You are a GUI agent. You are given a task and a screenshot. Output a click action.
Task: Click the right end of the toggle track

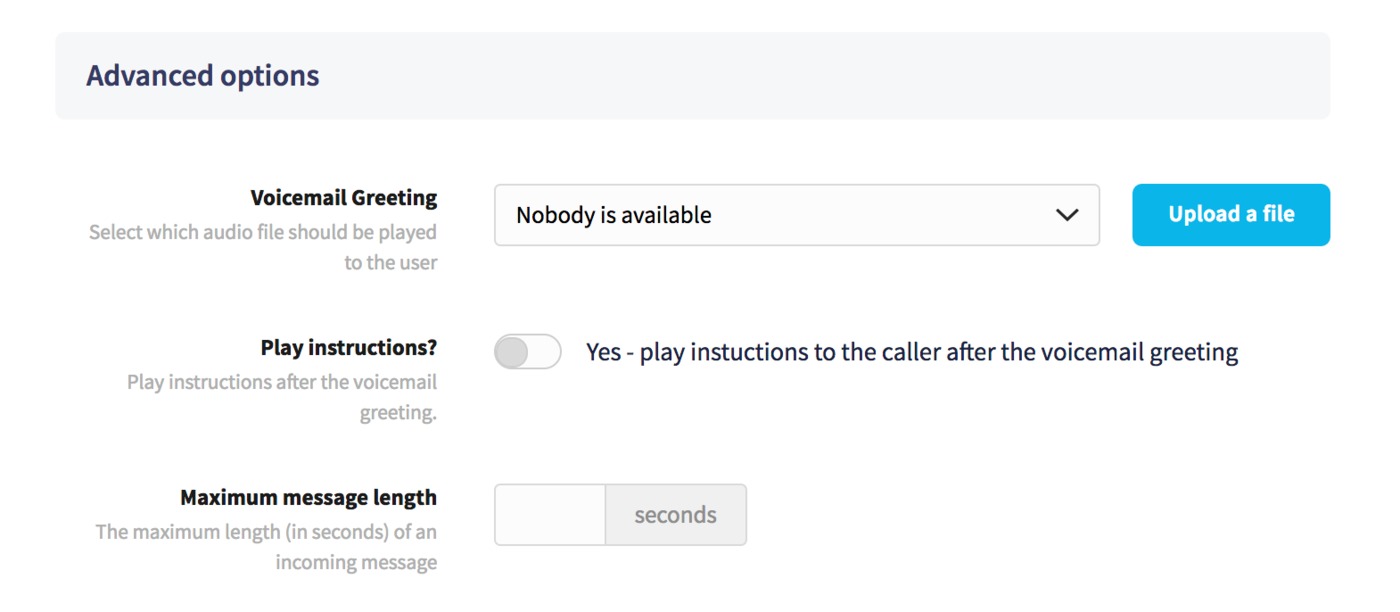pos(549,352)
